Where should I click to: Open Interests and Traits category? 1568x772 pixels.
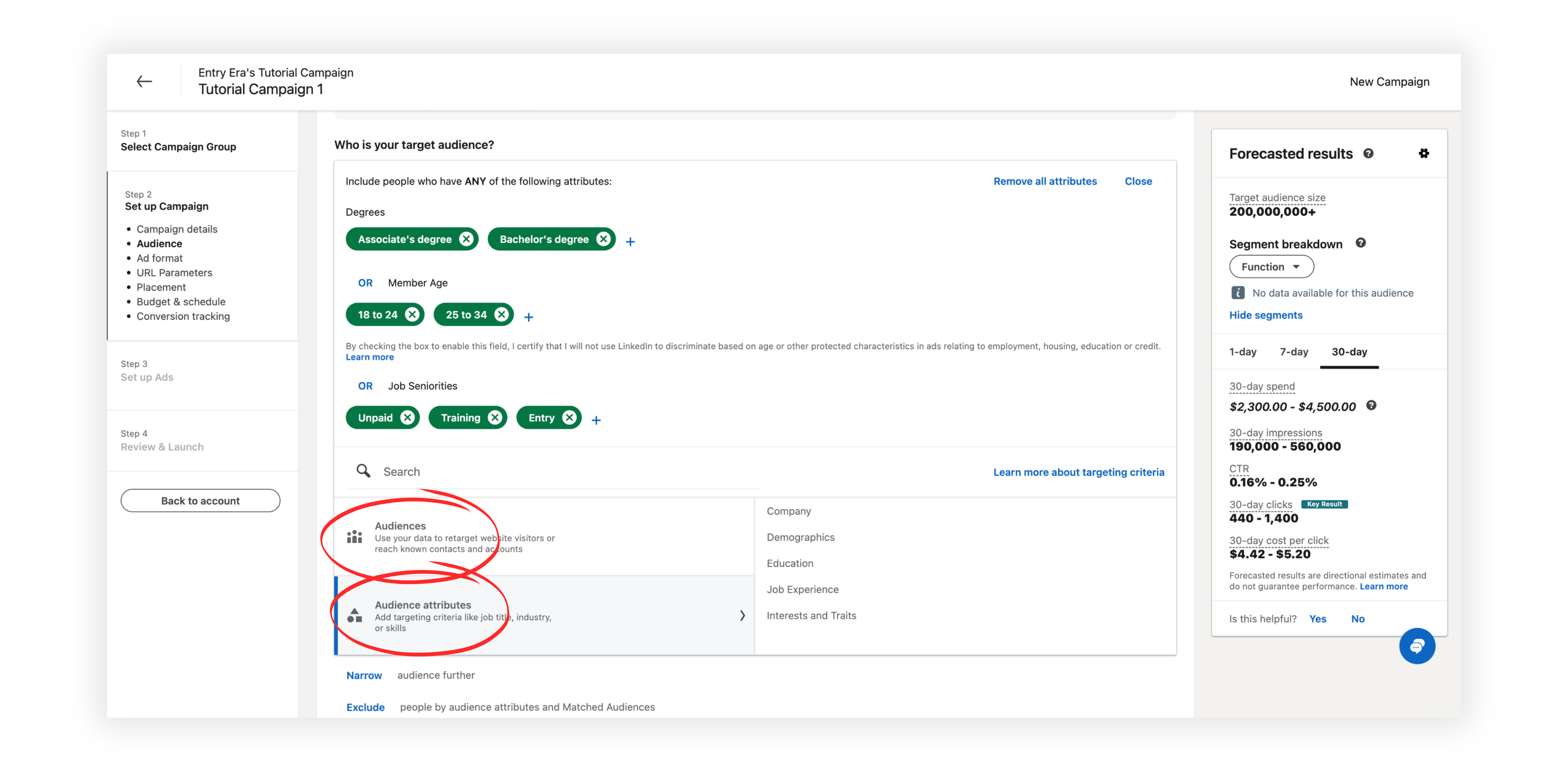click(x=811, y=616)
